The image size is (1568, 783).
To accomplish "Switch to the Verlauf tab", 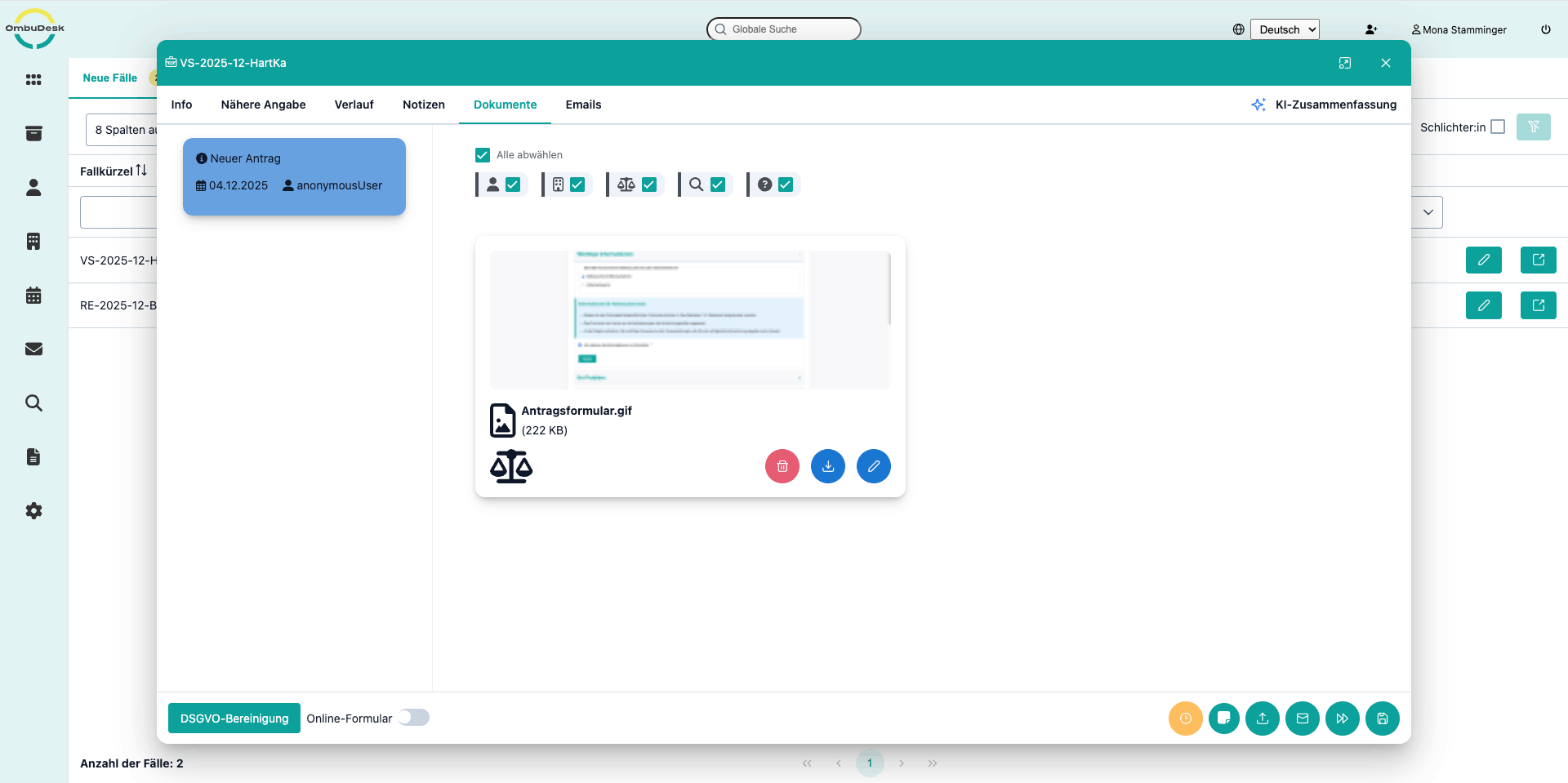I will pos(354,105).
